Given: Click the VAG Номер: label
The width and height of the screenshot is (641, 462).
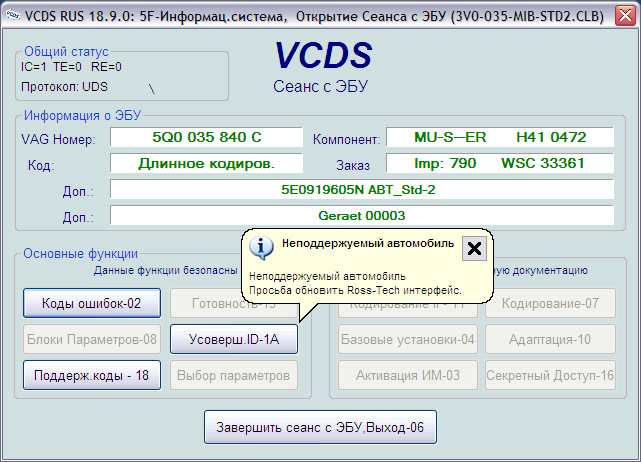Looking at the screenshot, I should [58, 139].
